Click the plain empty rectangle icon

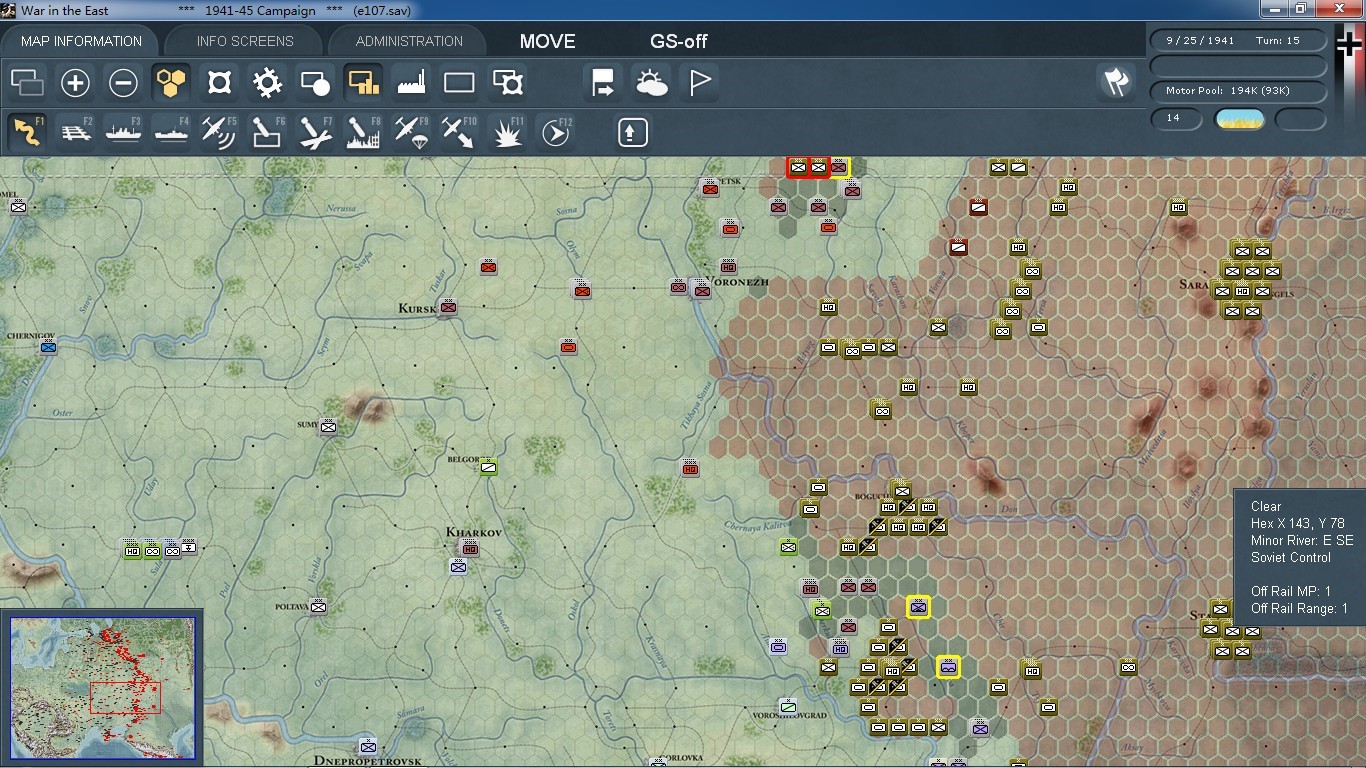459,82
